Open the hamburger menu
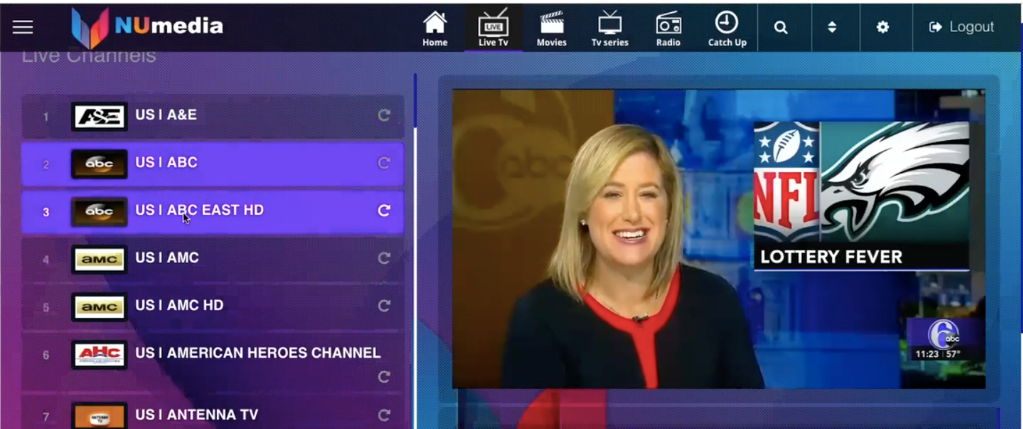 pos(23,27)
